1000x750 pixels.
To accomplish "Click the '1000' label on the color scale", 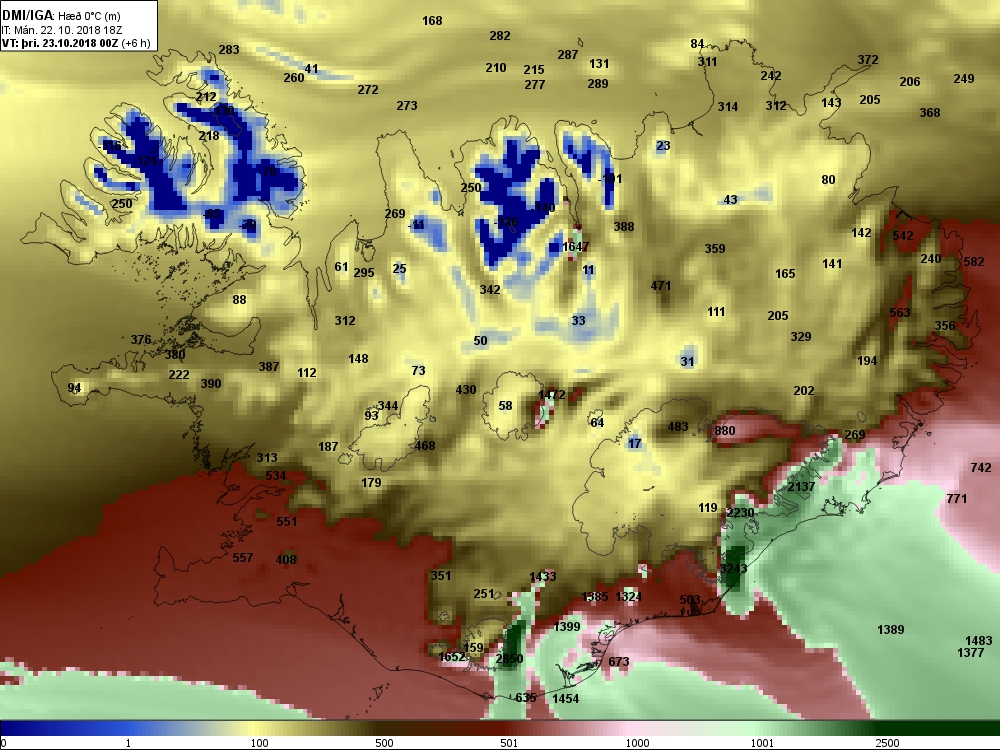I will coord(637,743).
